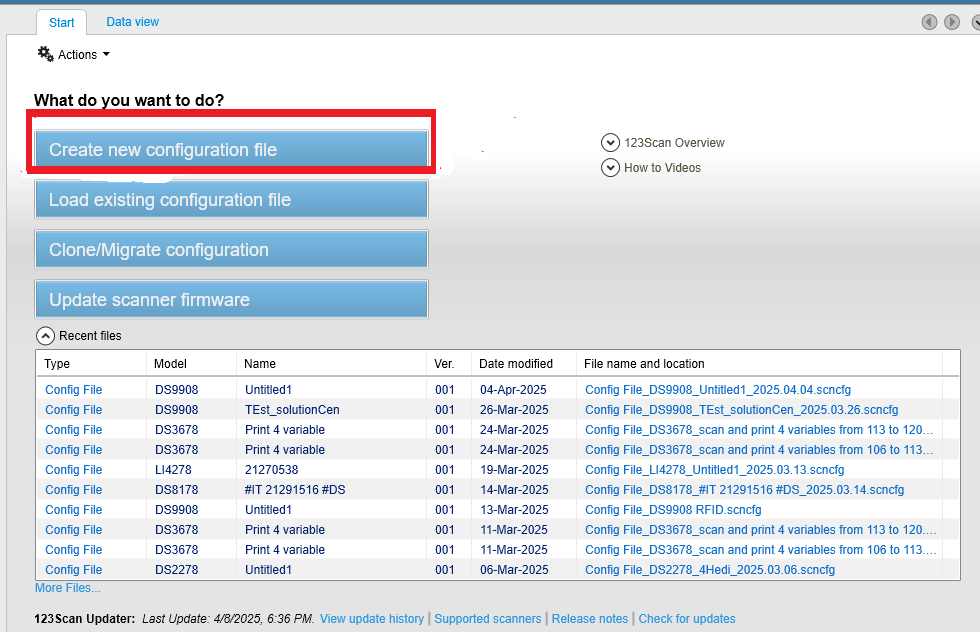The image size is (980, 632).
Task: Click the DS2278 model cell
Action: coord(176,569)
